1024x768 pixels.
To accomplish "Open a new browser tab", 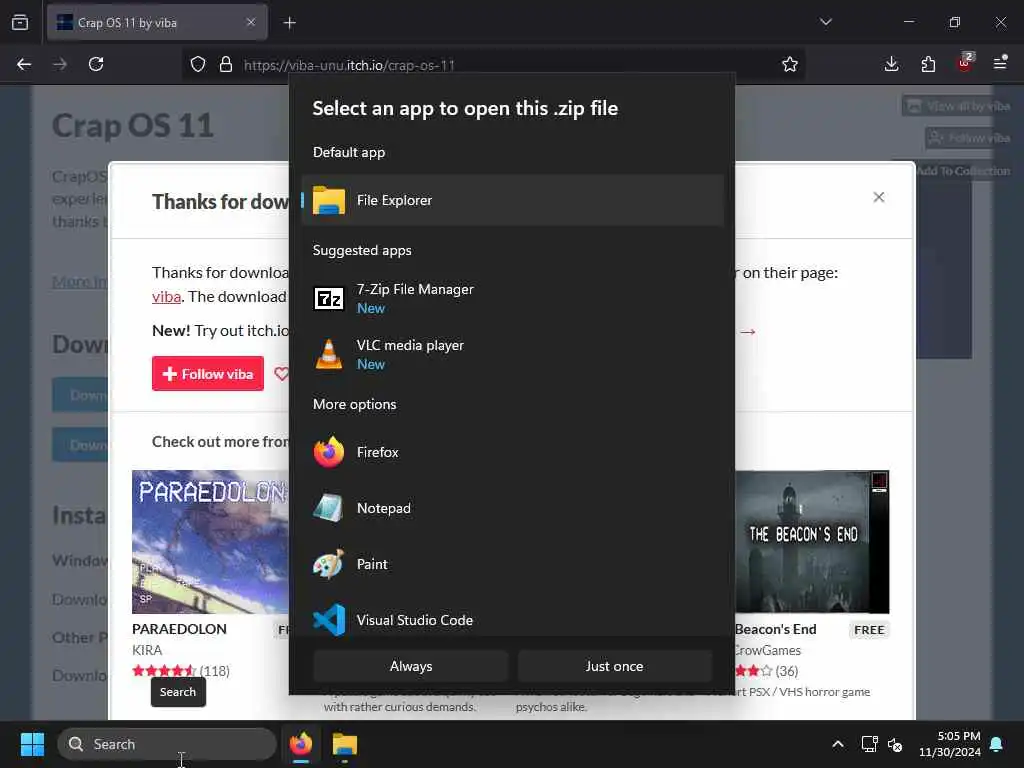I will pyautogui.click(x=289, y=23).
